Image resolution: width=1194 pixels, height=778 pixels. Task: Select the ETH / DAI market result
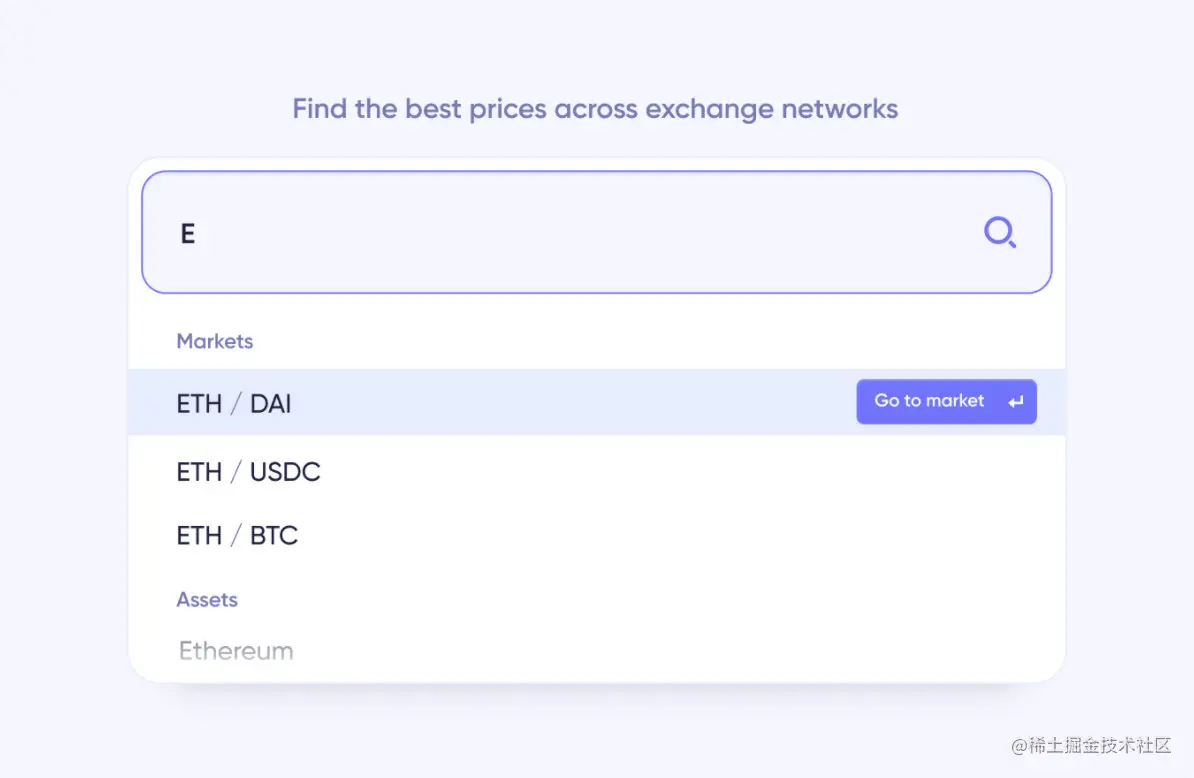500,403
